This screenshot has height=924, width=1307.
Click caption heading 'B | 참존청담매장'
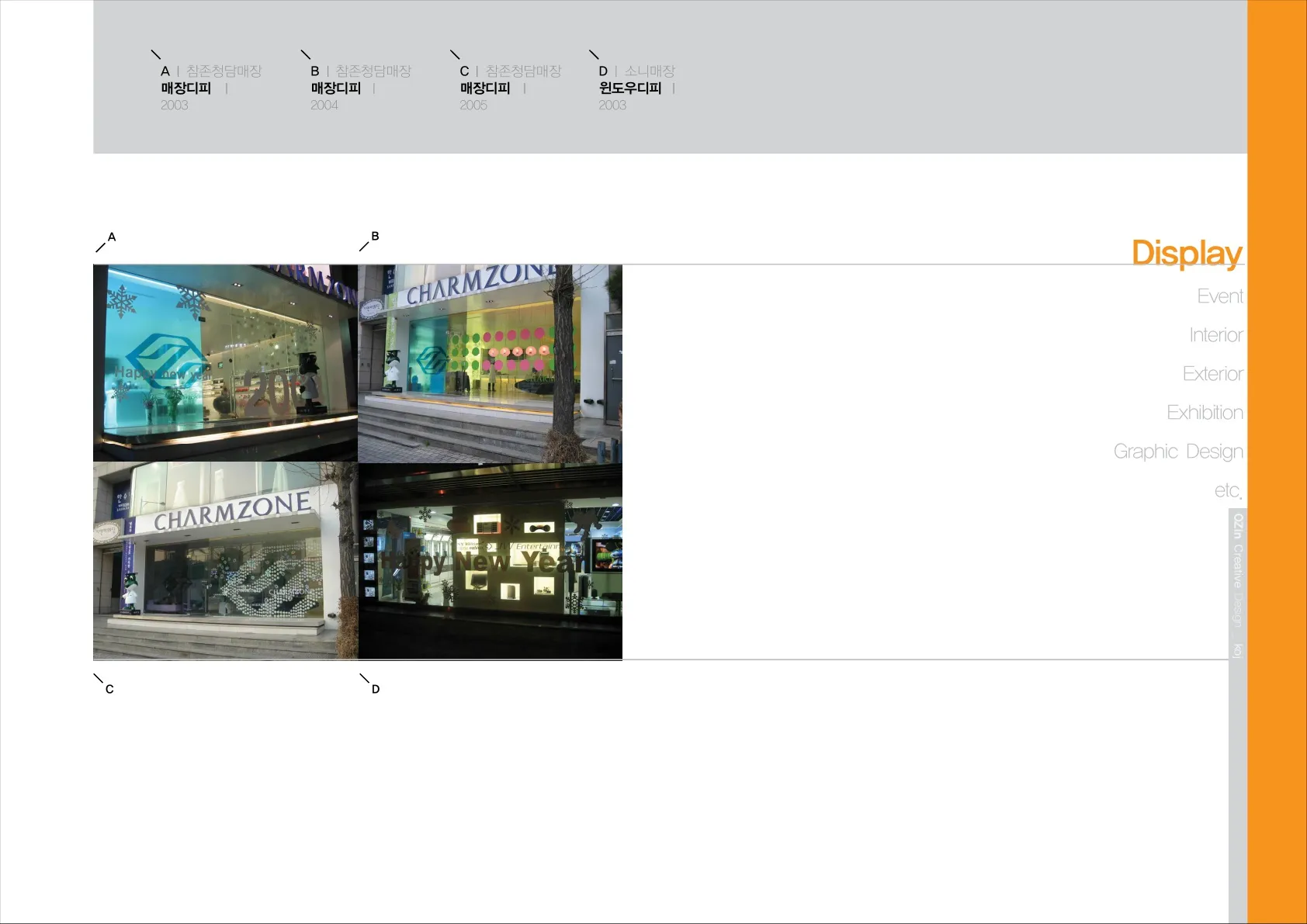click(x=361, y=71)
